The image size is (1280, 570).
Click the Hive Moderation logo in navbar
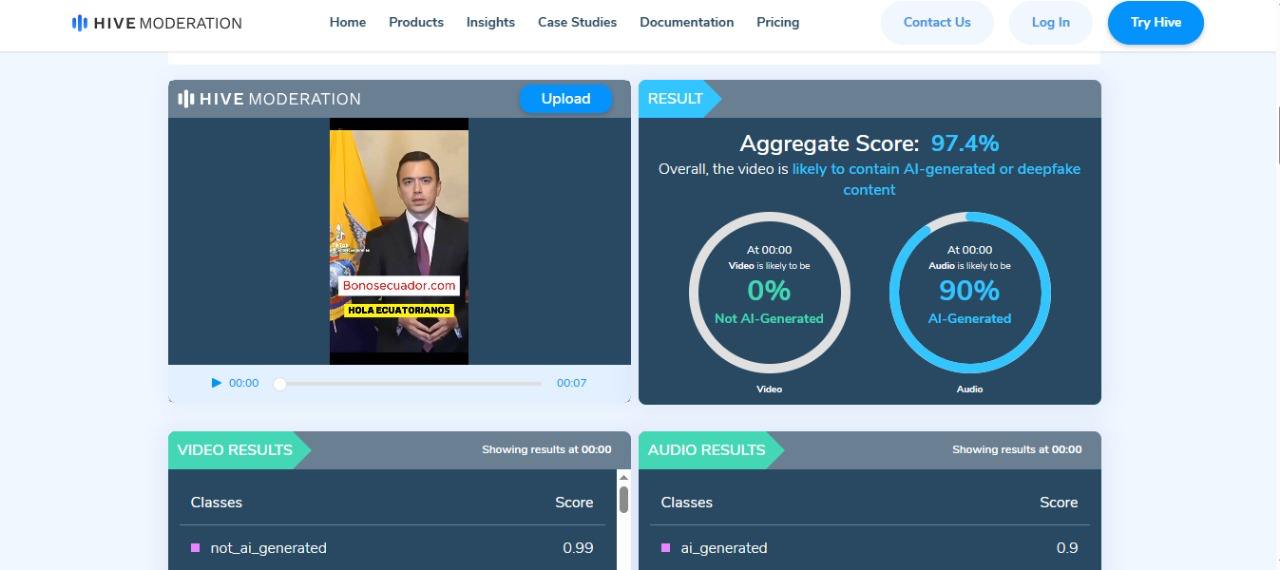click(x=157, y=23)
